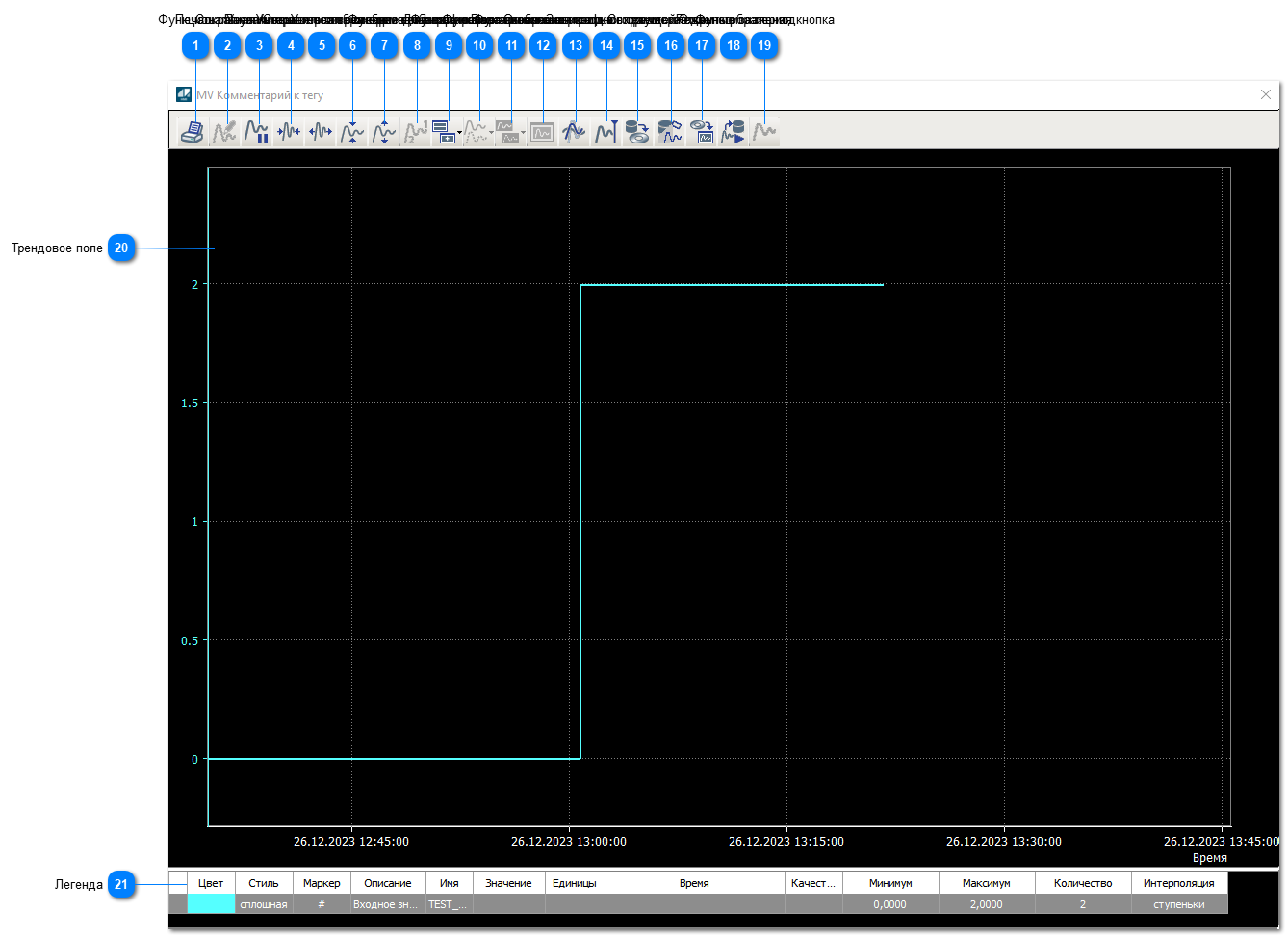Image resolution: width=1288 pixels, height=938 pixels.
Task: Select the 'сплошная' style cell
Action: point(264,904)
